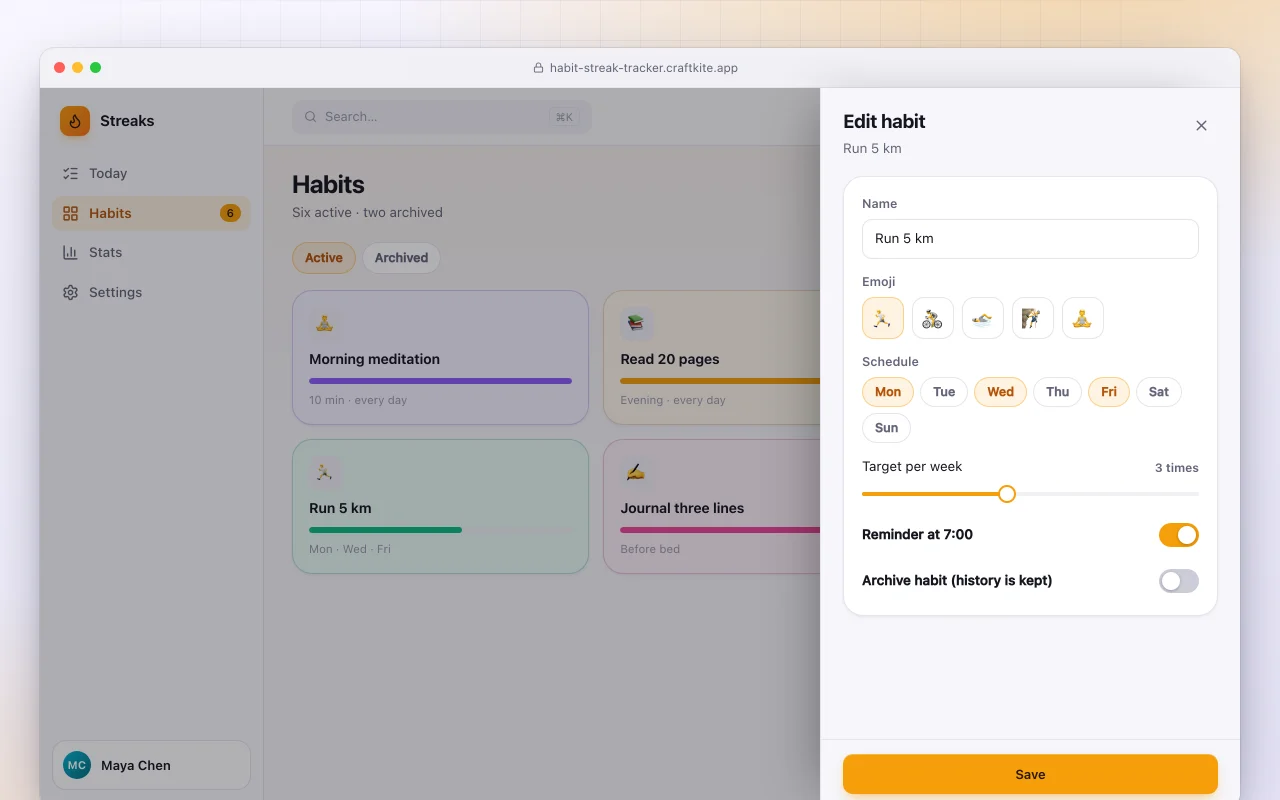Choose the cyclist emoji
Screen dimensions: 1280x800
(x=933, y=318)
